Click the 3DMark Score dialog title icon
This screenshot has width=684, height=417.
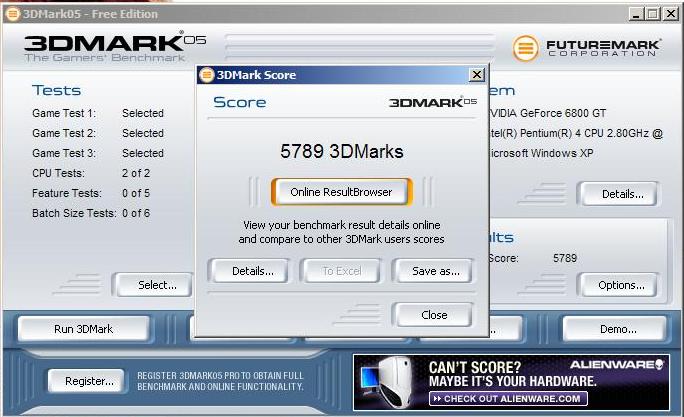[206, 75]
